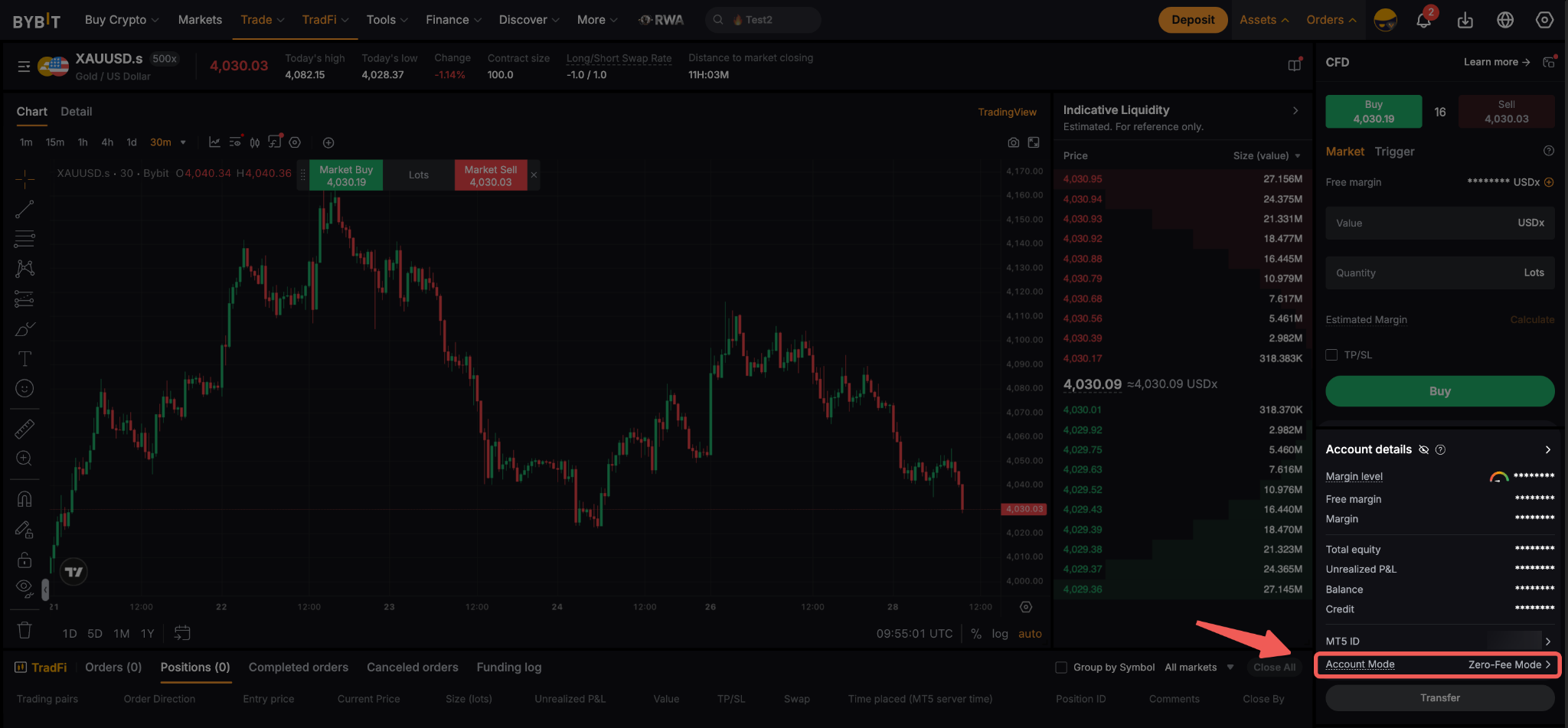This screenshot has height=728, width=1568.
Task: Switch to the Completed orders tab
Action: point(299,668)
